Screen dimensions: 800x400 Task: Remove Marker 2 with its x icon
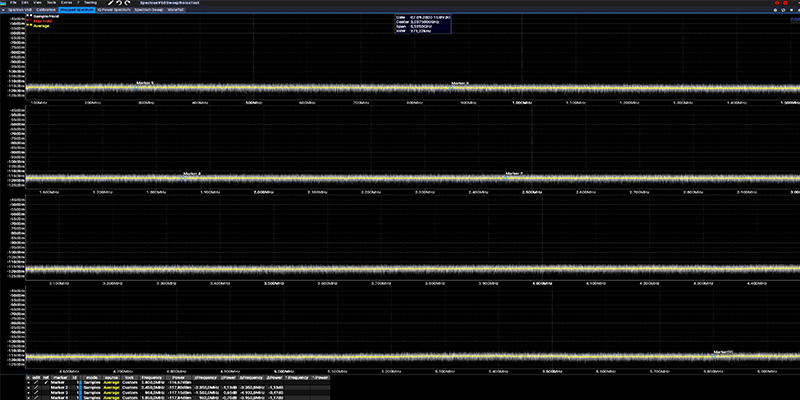pyautogui.click(x=28, y=387)
